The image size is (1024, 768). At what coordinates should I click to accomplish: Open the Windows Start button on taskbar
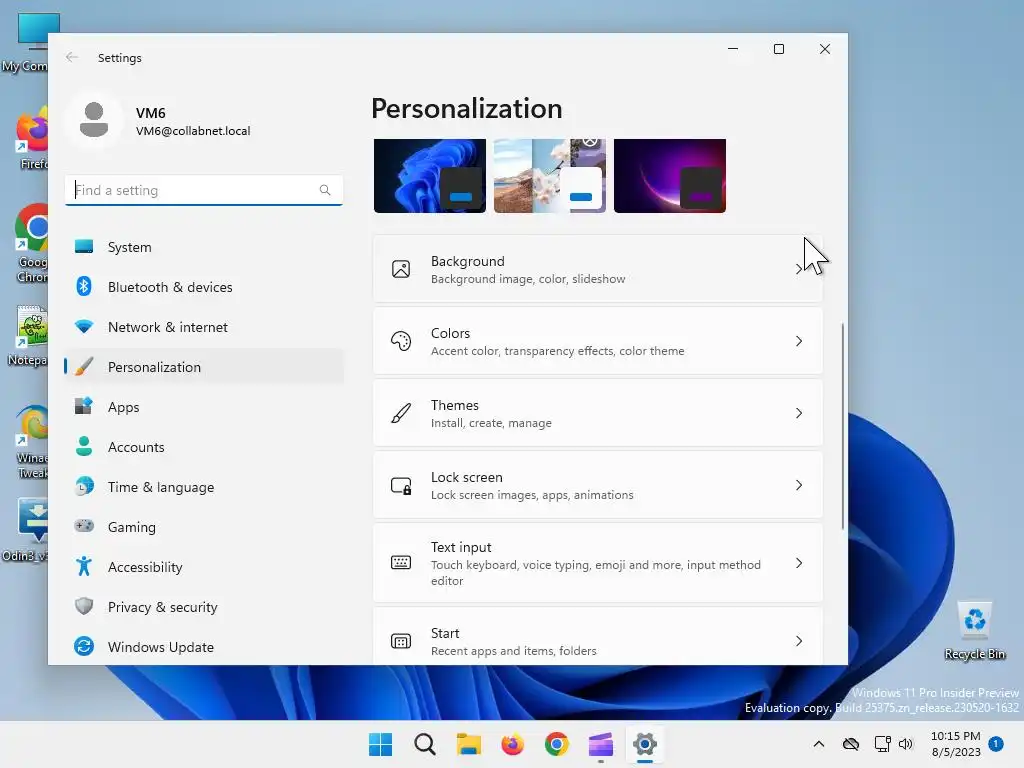point(381,744)
